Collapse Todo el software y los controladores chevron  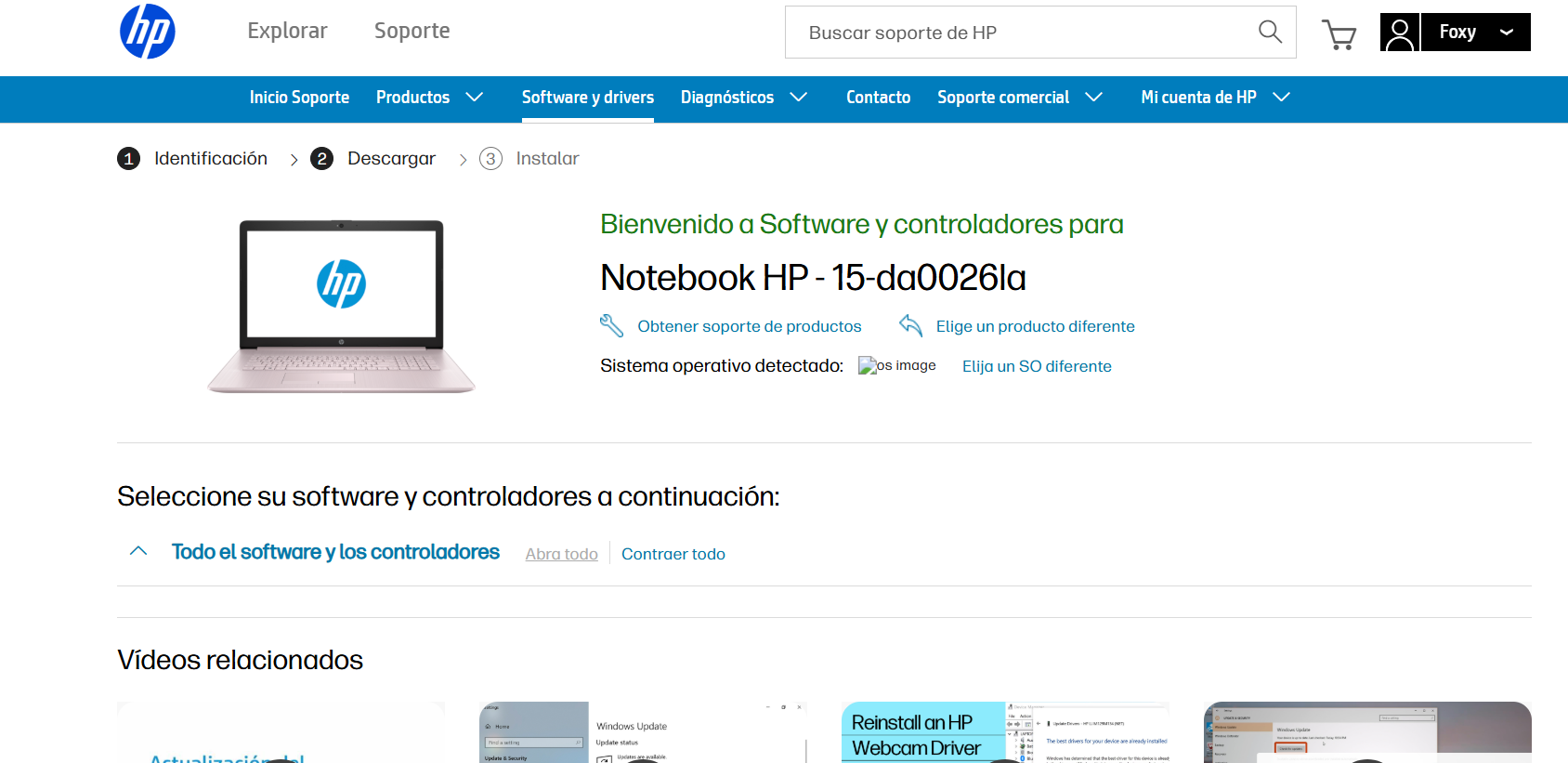pos(138,551)
